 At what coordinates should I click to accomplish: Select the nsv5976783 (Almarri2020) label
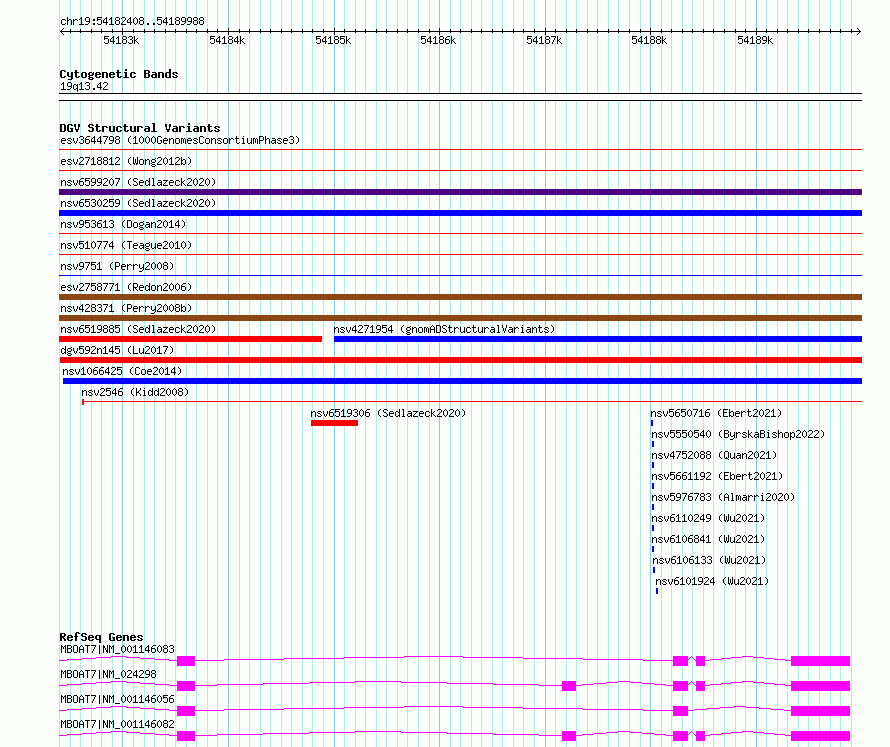point(723,497)
